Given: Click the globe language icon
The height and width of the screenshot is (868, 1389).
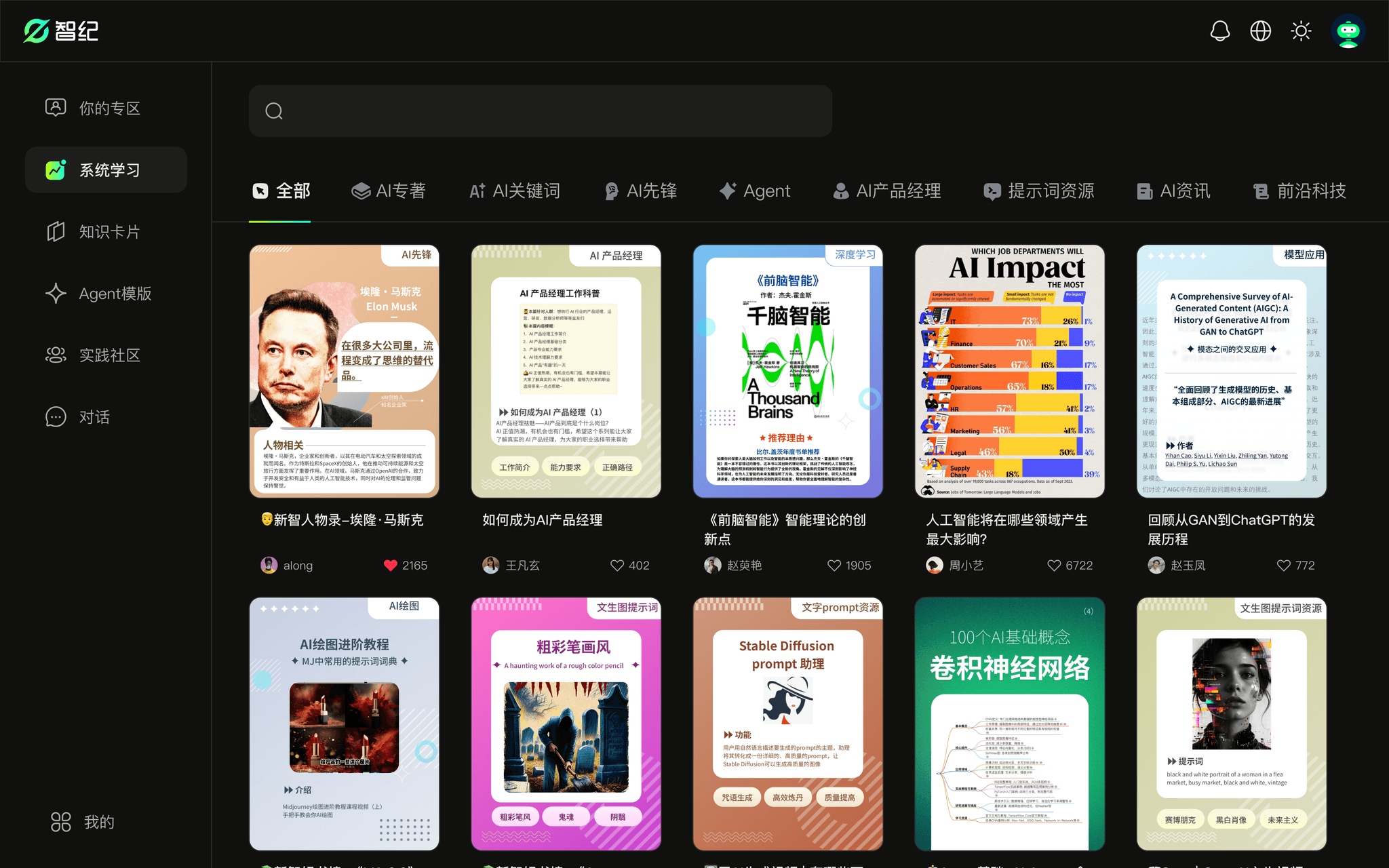Looking at the screenshot, I should tap(1260, 31).
